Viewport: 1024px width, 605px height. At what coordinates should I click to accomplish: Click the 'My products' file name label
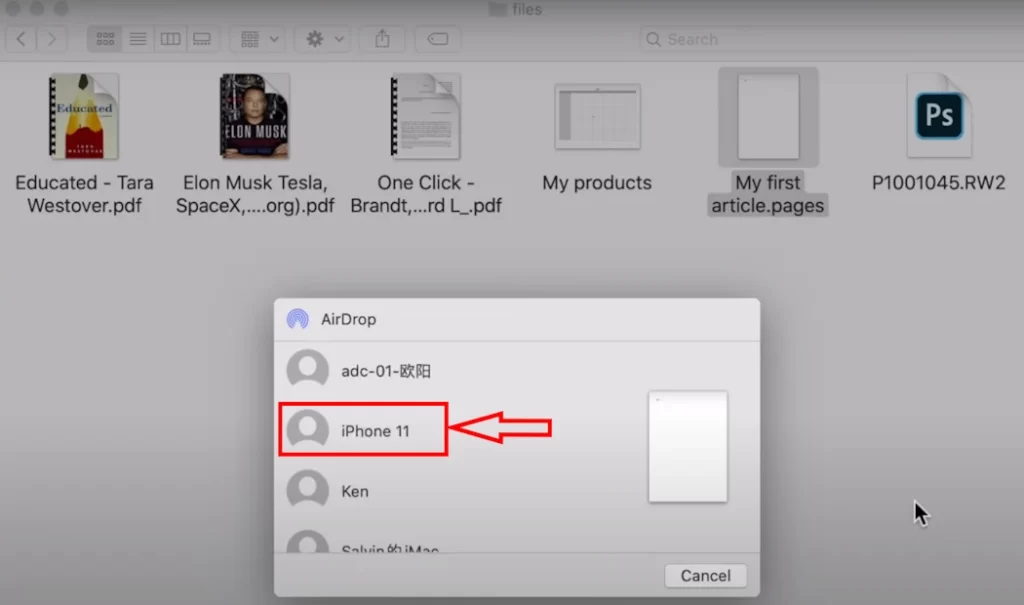coord(597,183)
